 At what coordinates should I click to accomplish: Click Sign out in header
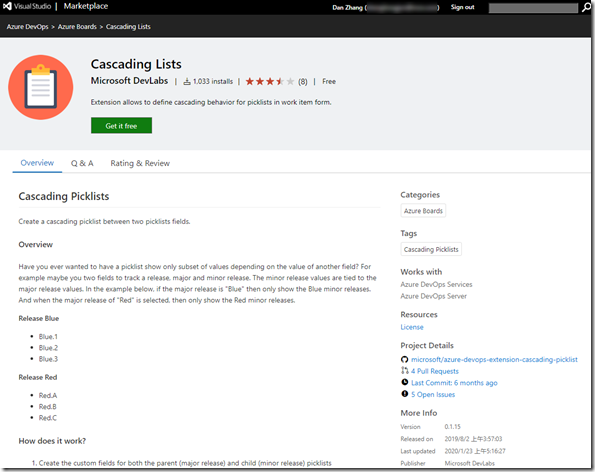[462, 7]
